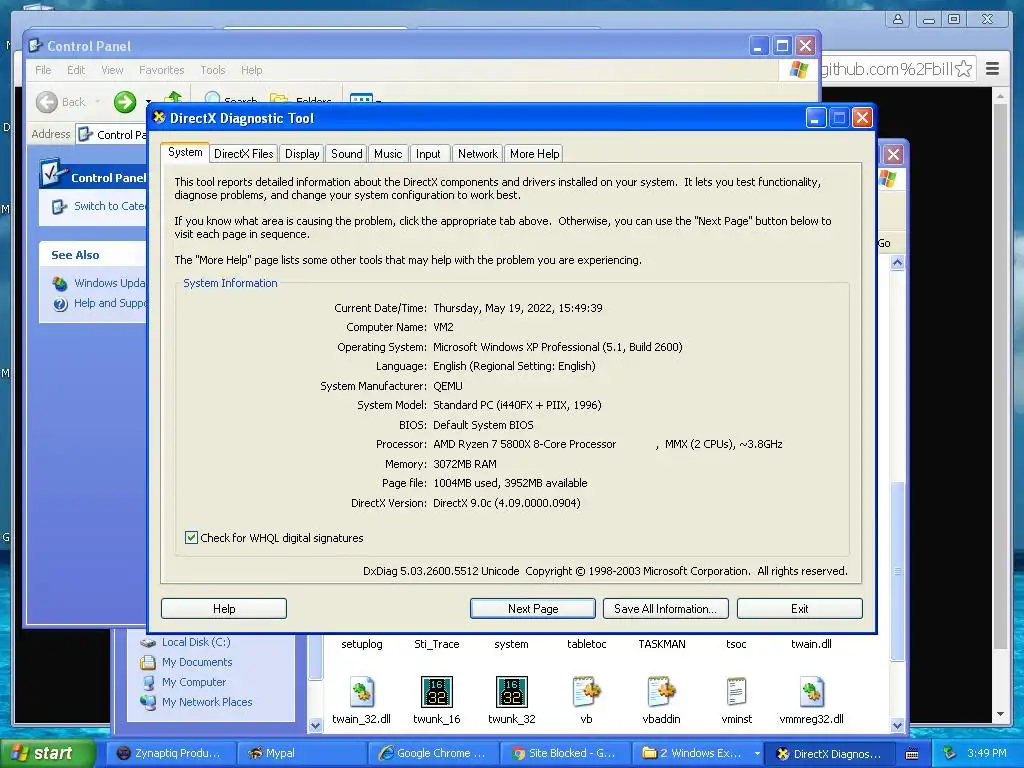Select the vmmreg32.dll file icon
Image resolution: width=1024 pixels, height=768 pixels.
[x=812, y=692]
